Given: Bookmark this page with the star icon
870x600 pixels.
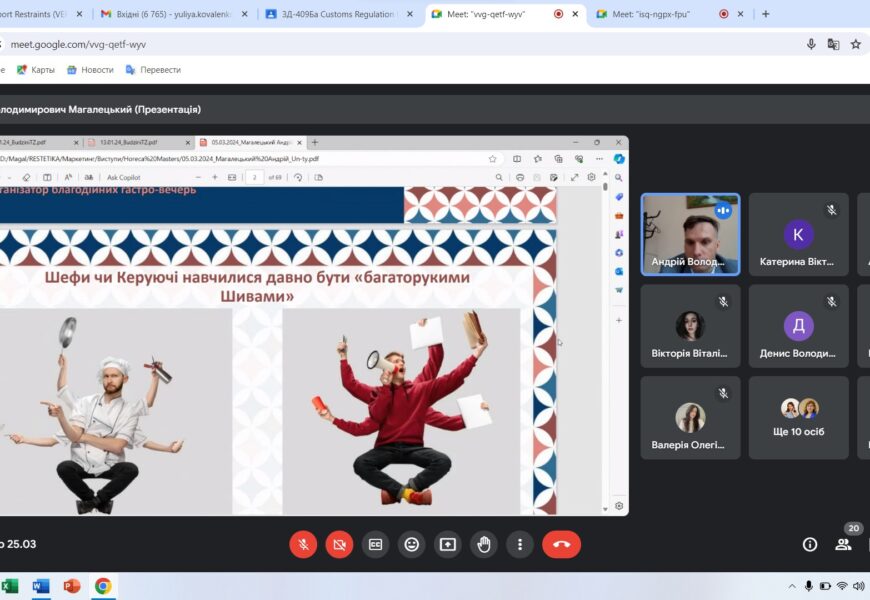Looking at the screenshot, I should pos(856,44).
